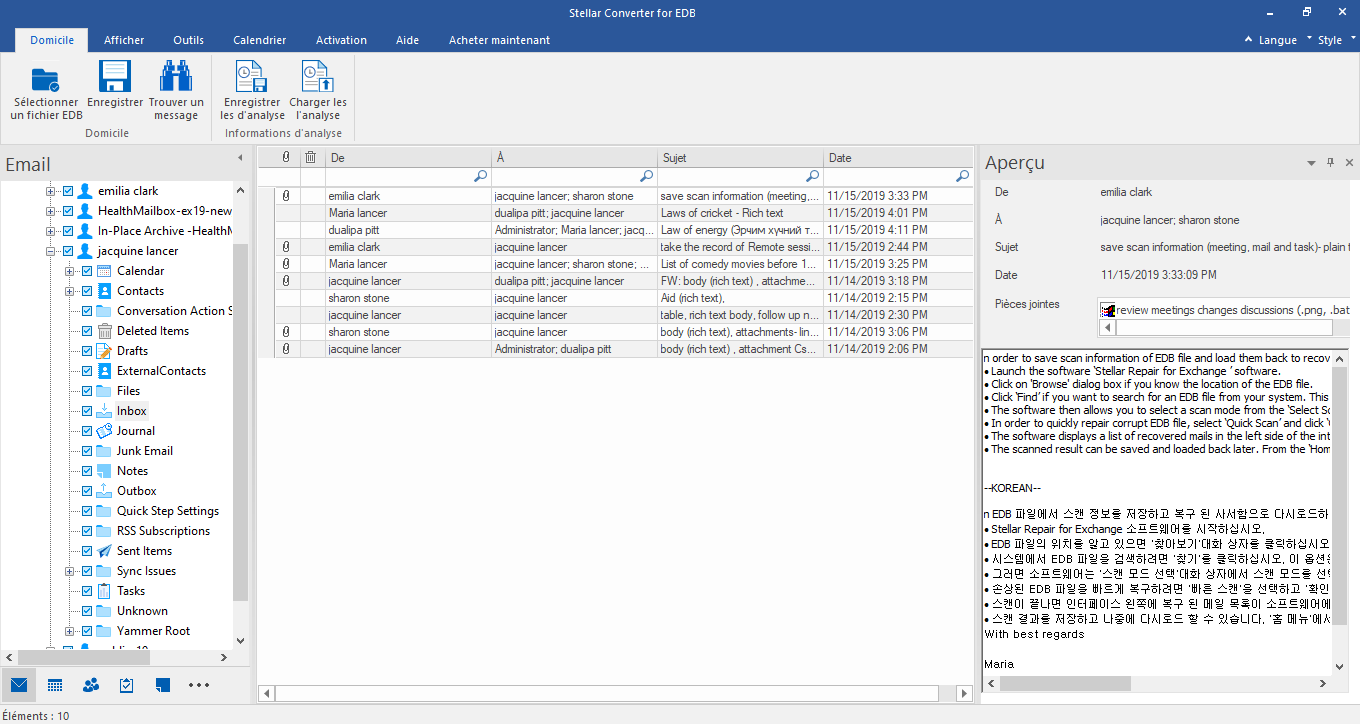
Task: Switch to Mail view icon in bottom bar
Action: click(19, 685)
